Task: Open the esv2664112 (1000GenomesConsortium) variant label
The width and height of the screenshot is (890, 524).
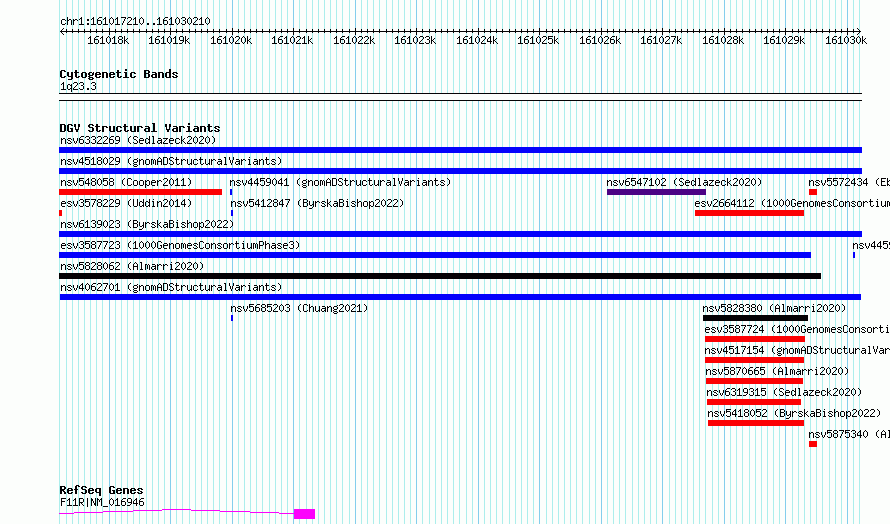Action: [792, 203]
